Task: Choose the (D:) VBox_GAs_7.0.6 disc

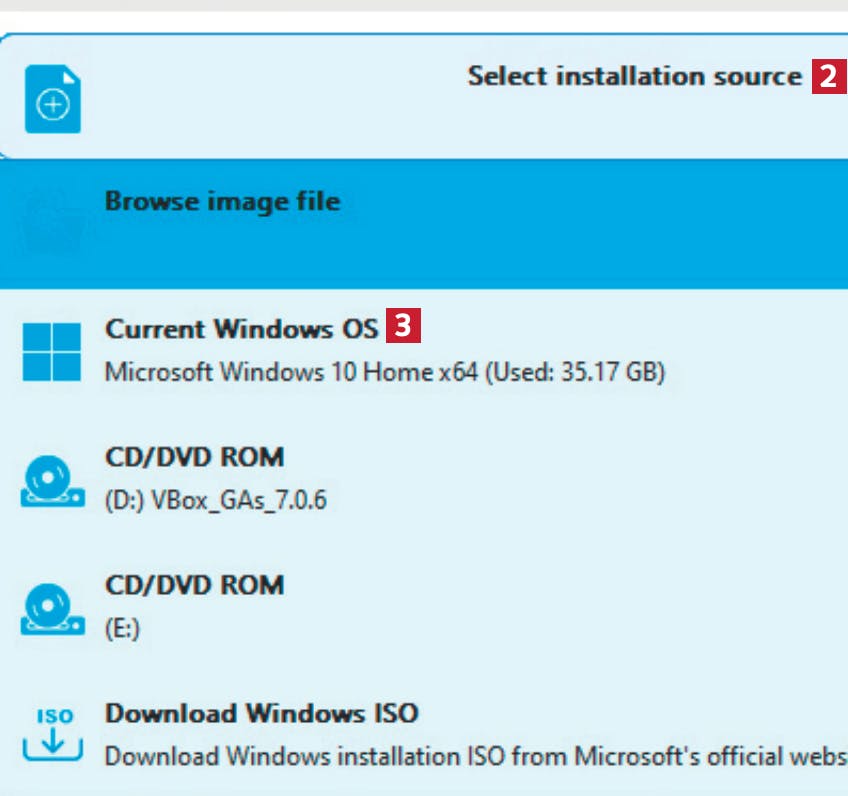Action: (216, 500)
